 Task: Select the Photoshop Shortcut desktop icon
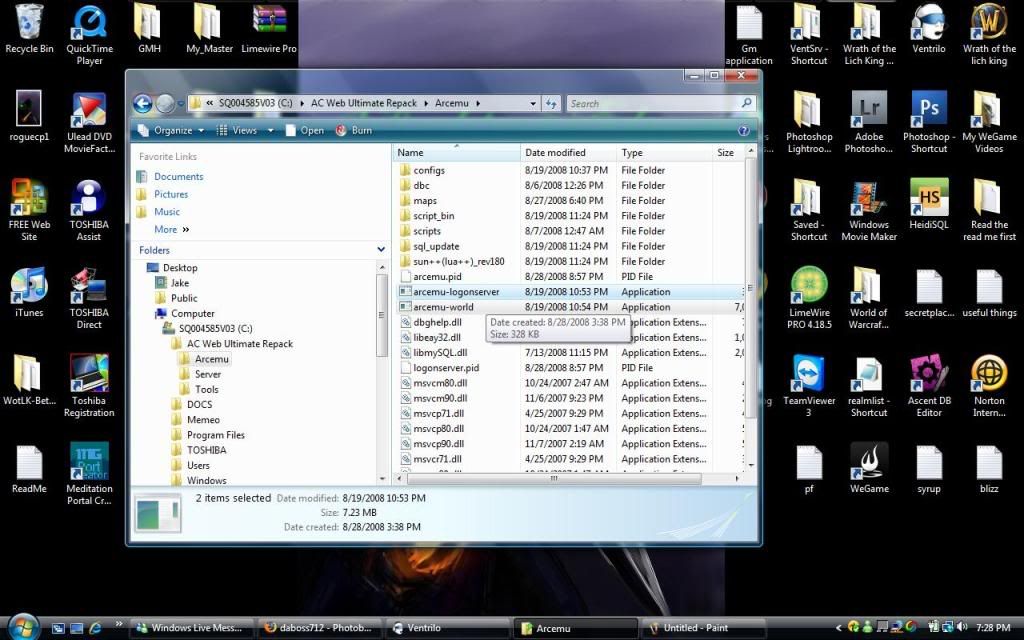click(929, 123)
